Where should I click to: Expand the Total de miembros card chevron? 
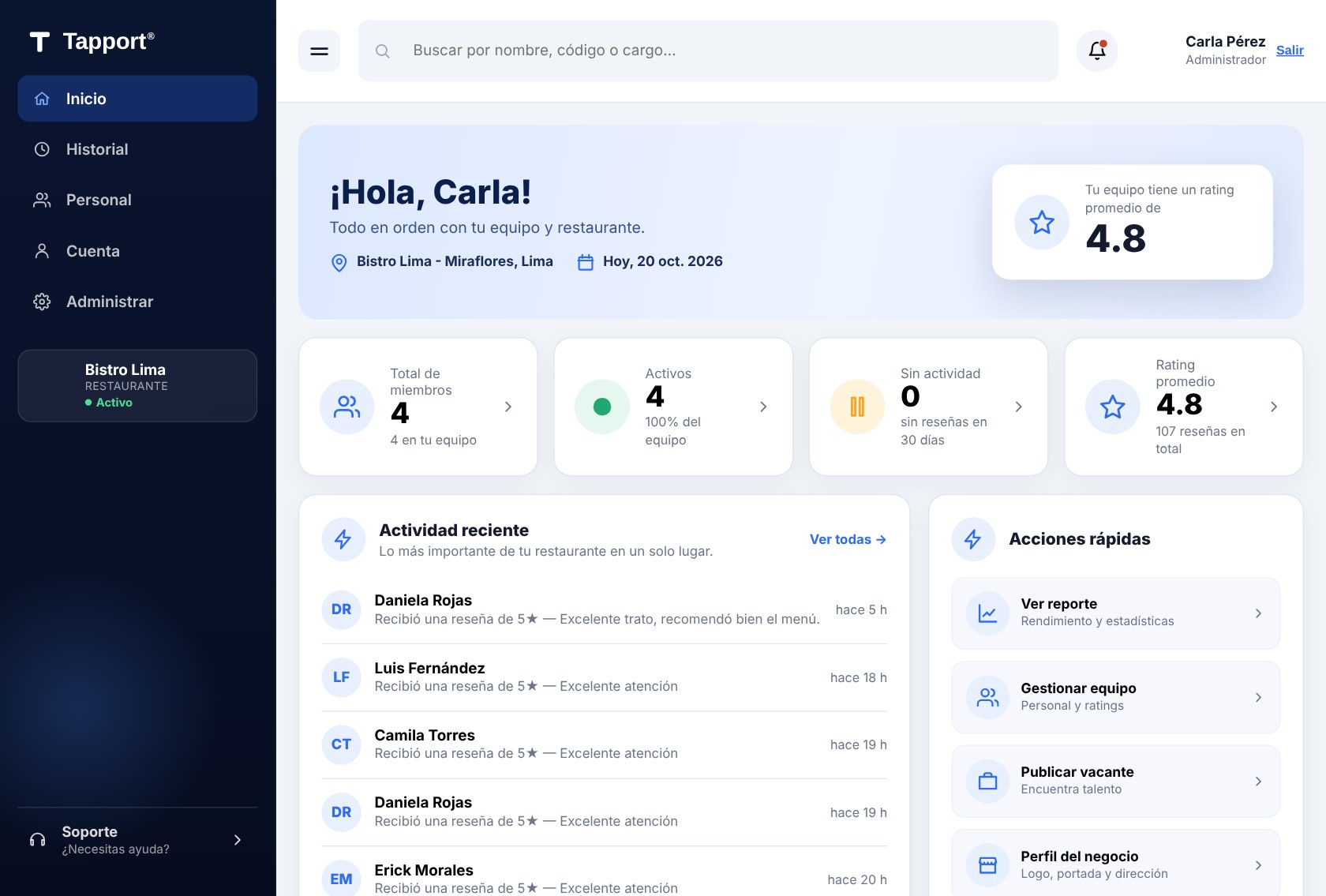coord(508,407)
